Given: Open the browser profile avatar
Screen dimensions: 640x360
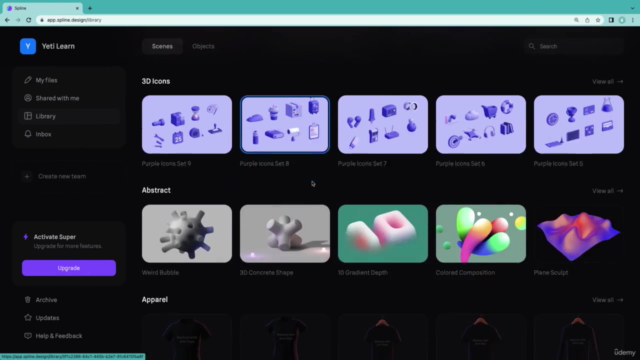Looking at the screenshot, I should pyautogui.click(x=622, y=20).
